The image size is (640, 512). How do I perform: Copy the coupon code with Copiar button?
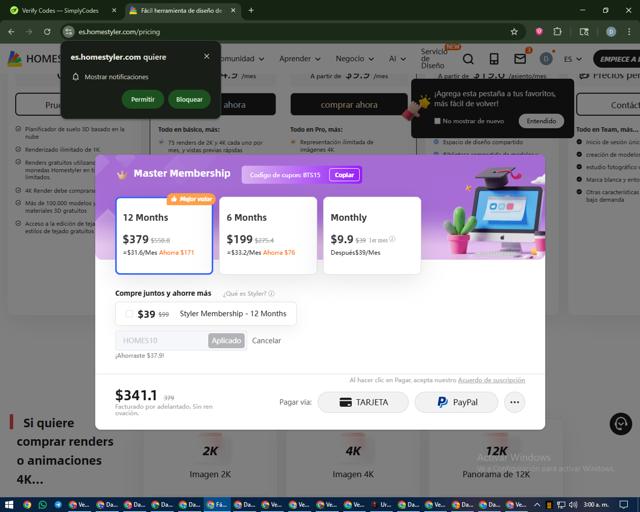coord(344,175)
